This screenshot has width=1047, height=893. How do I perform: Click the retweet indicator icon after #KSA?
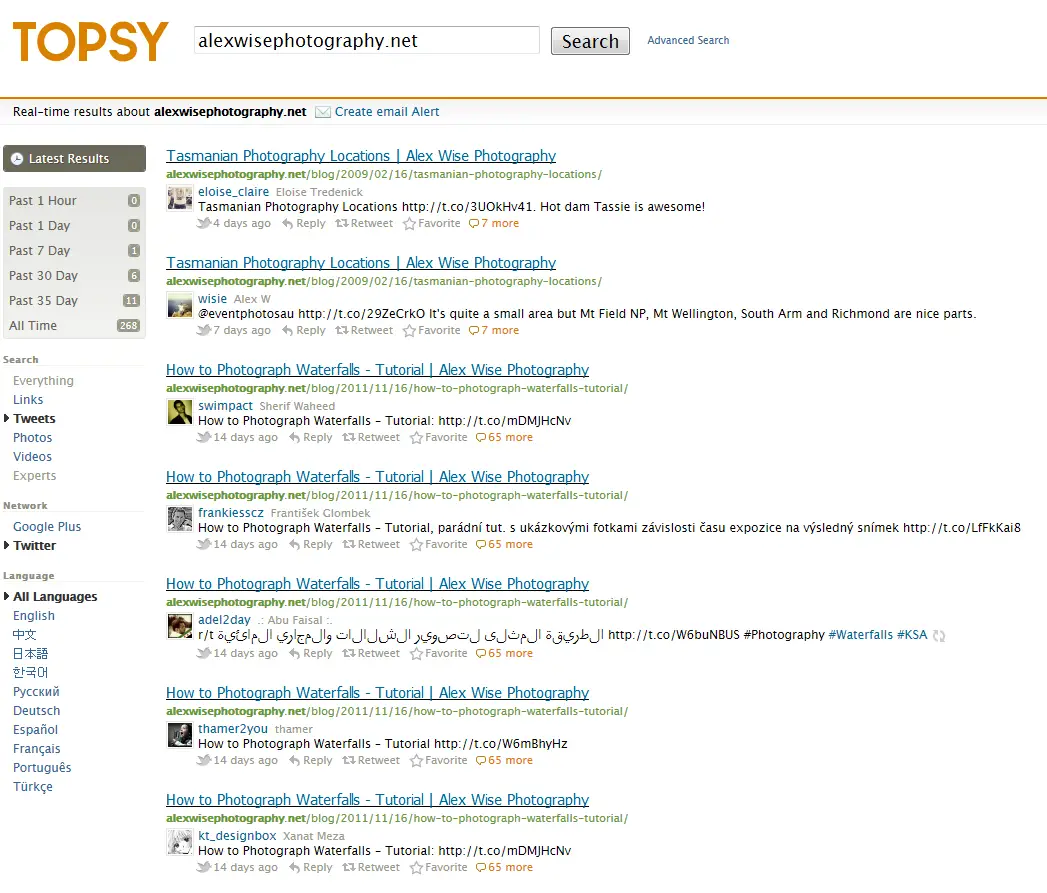939,636
